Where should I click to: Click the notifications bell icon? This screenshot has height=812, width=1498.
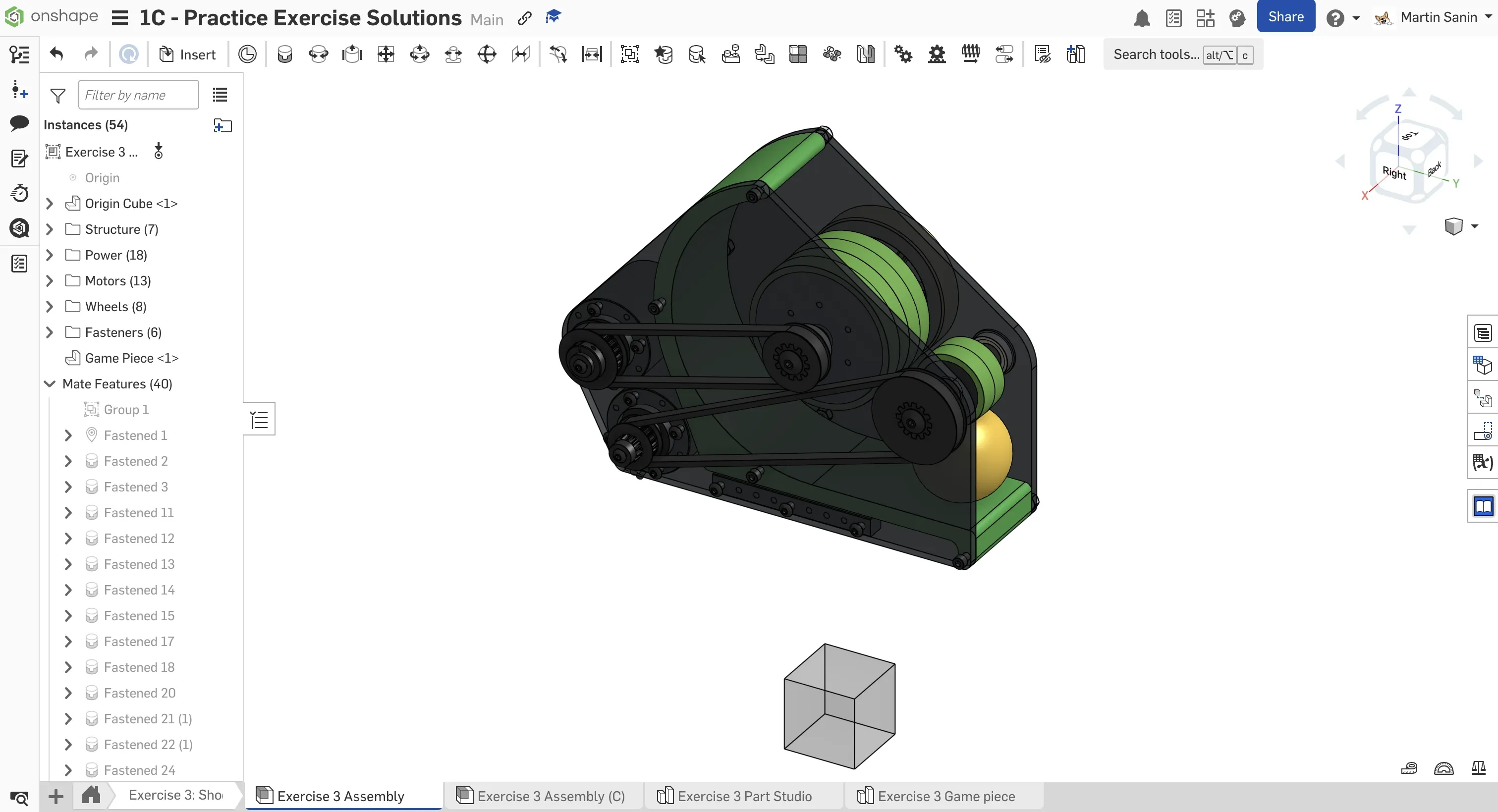click(x=1142, y=18)
